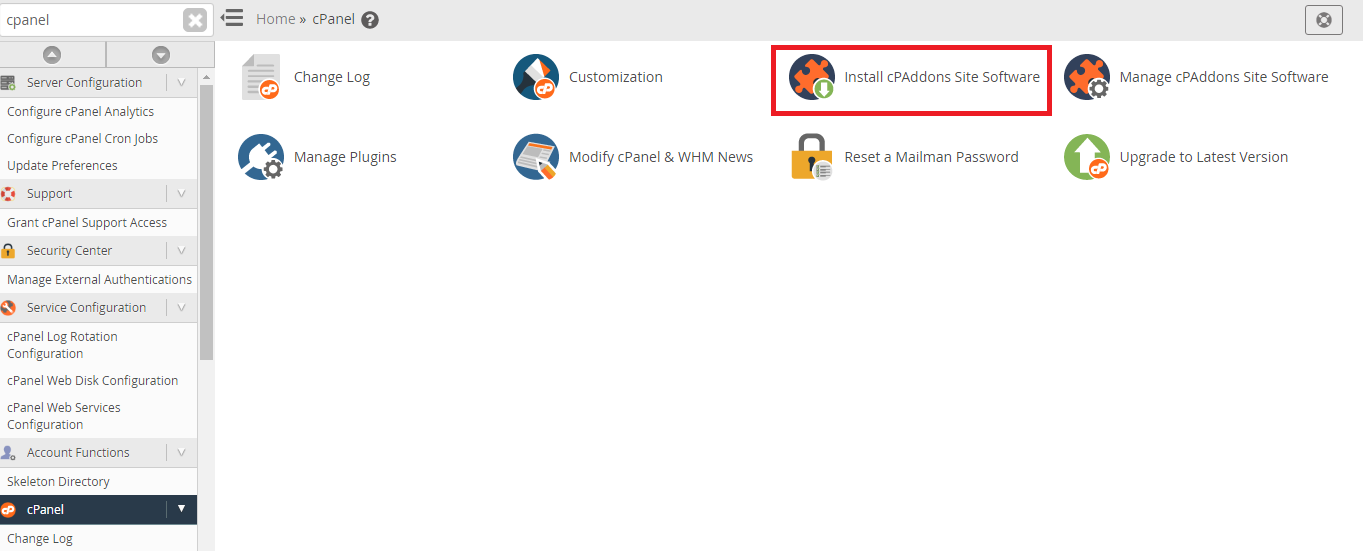Click the sidebar vertical scrollbar
This screenshot has height=551, width=1363.
(x=206, y=220)
